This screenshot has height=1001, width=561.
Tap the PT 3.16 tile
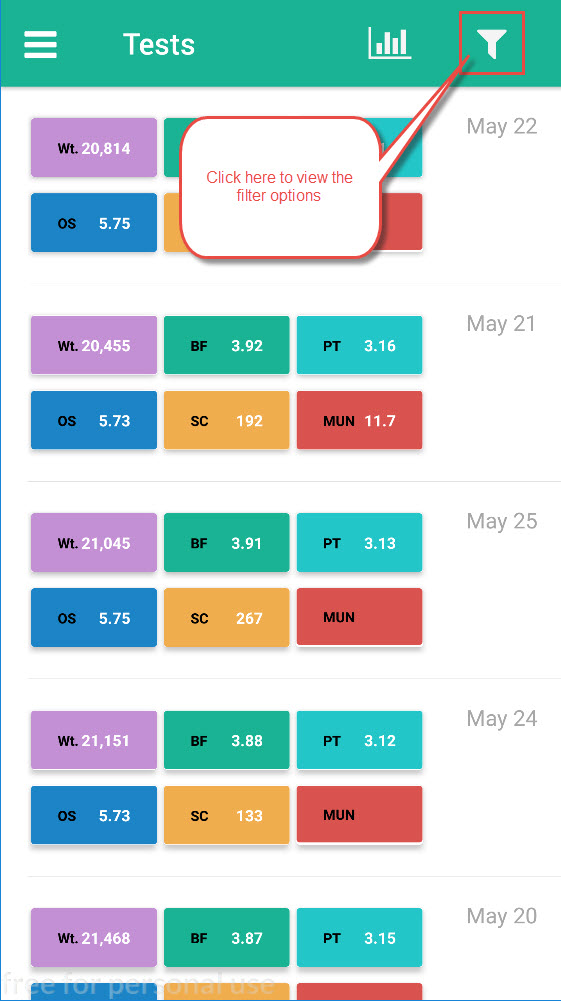359,345
